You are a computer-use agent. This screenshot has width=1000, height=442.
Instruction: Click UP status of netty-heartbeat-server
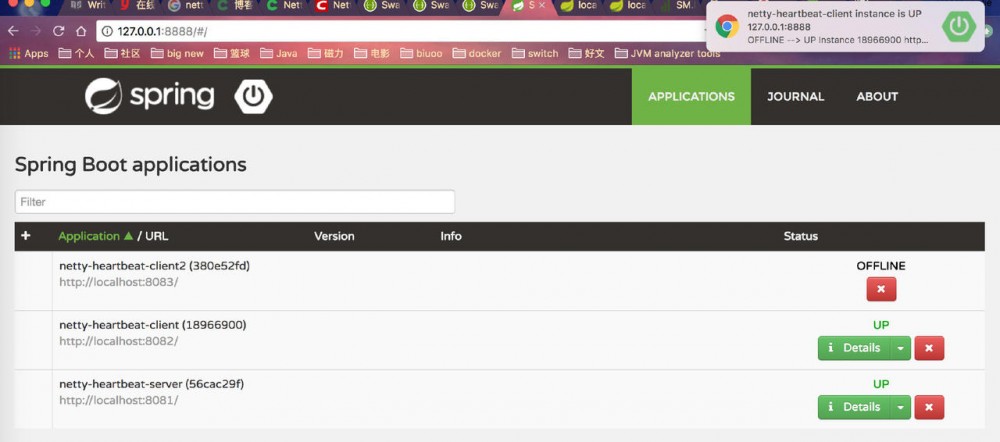coord(881,384)
